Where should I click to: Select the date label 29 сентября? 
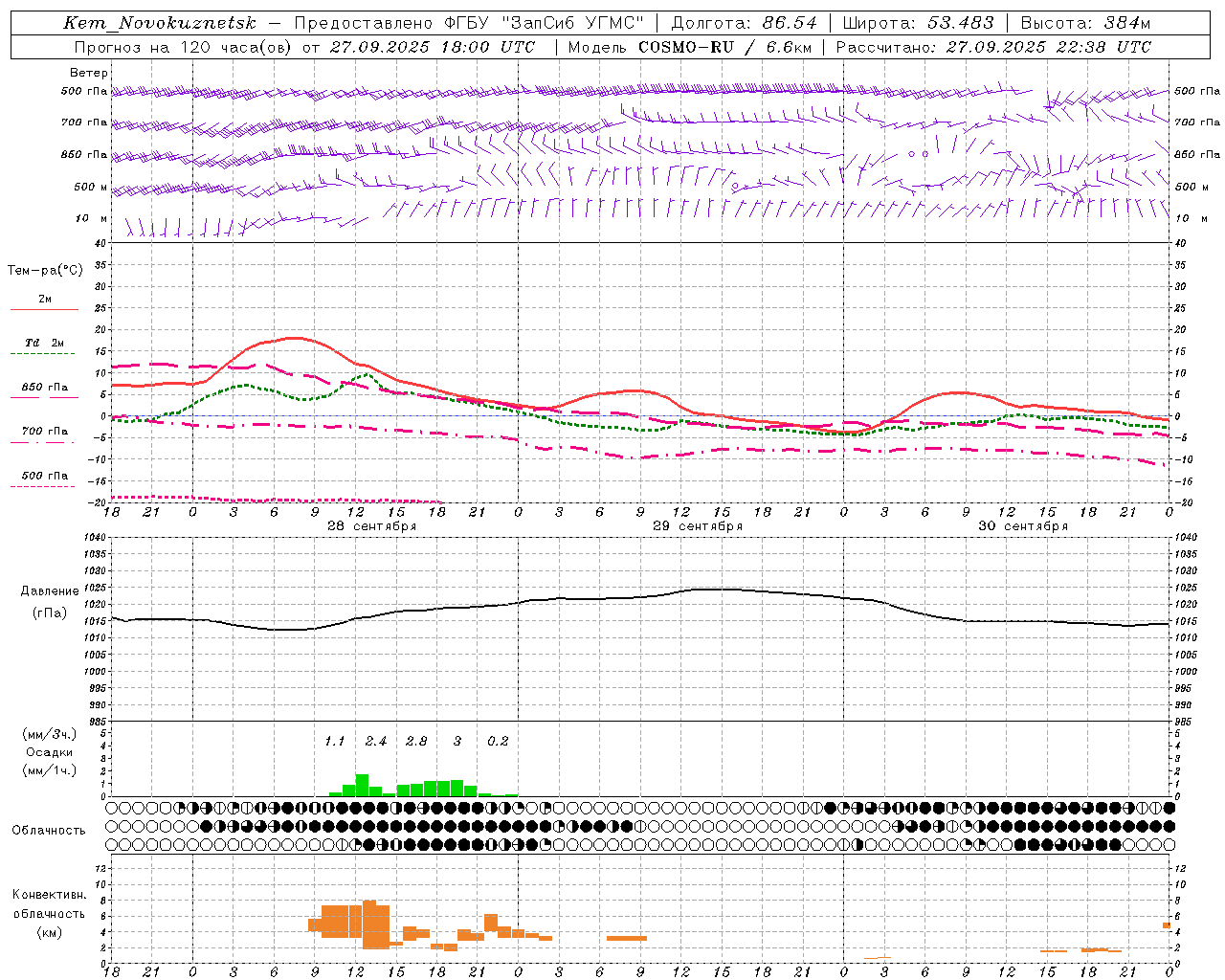(697, 526)
